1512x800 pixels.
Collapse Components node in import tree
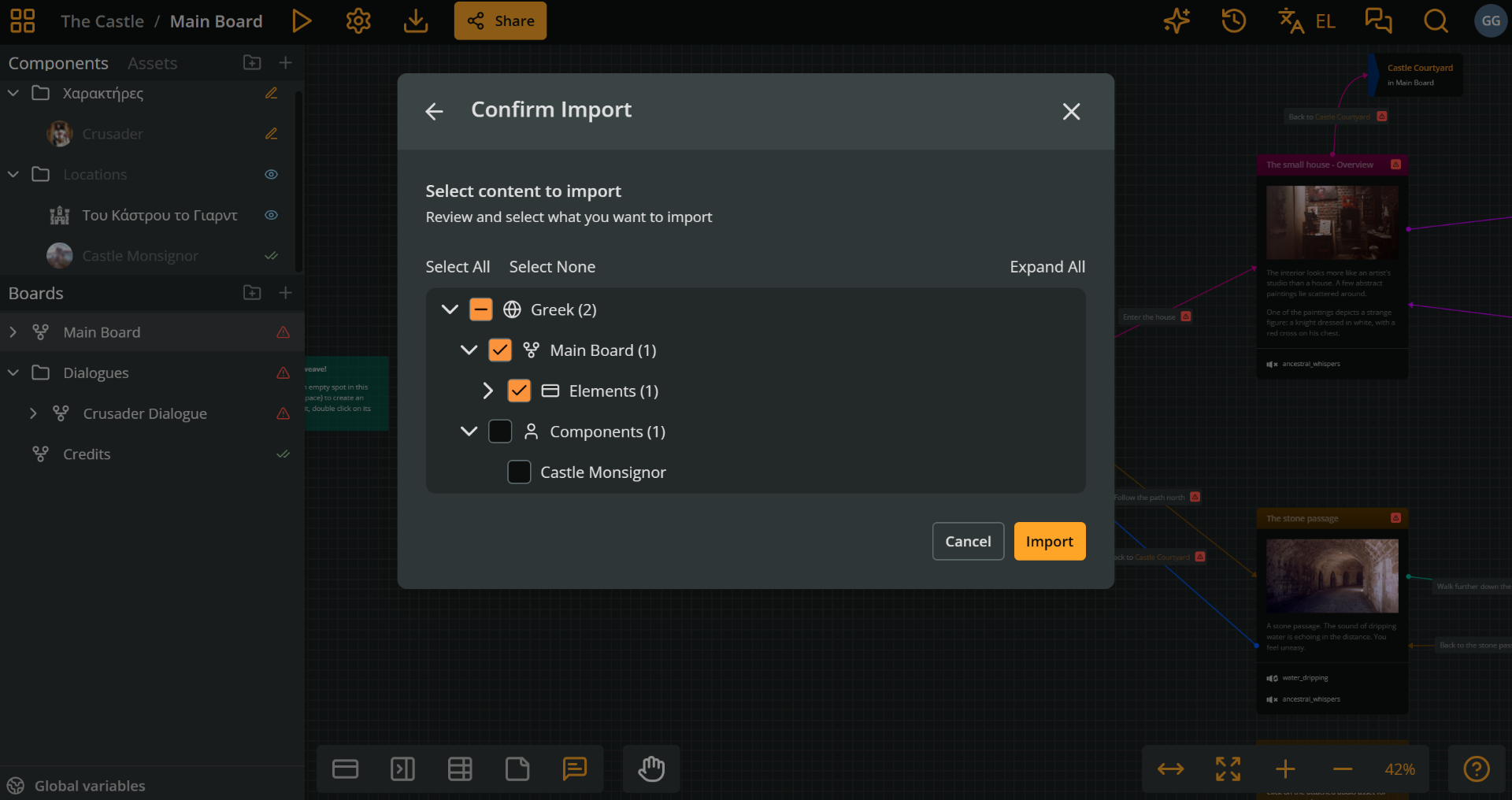469,431
